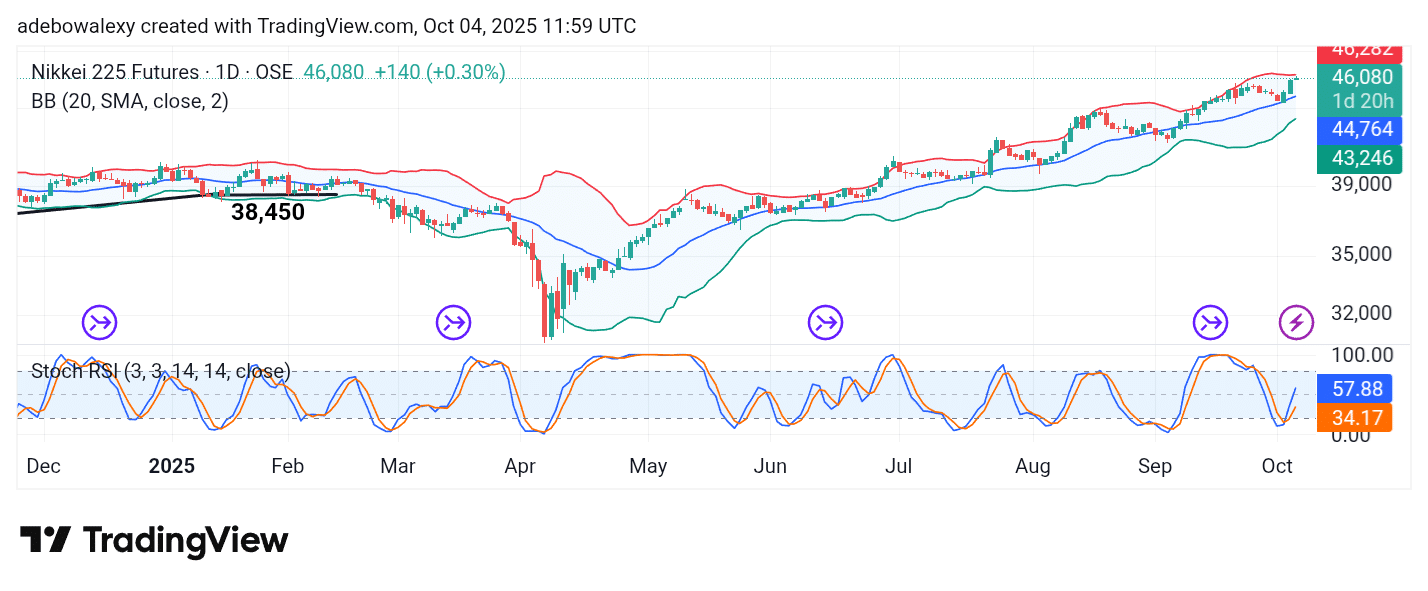Click the green 46,080 current price label
Image resolution: width=1428 pixels, height=591 pixels.
(1360, 77)
